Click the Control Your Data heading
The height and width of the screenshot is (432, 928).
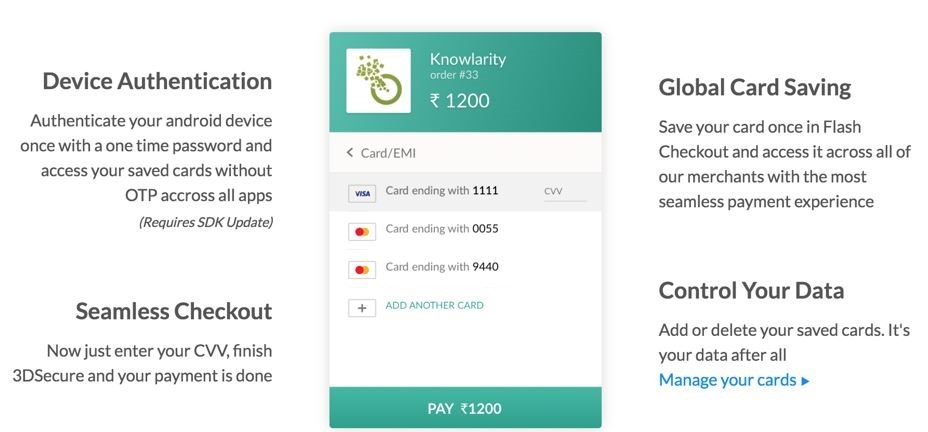click(751, 291)
